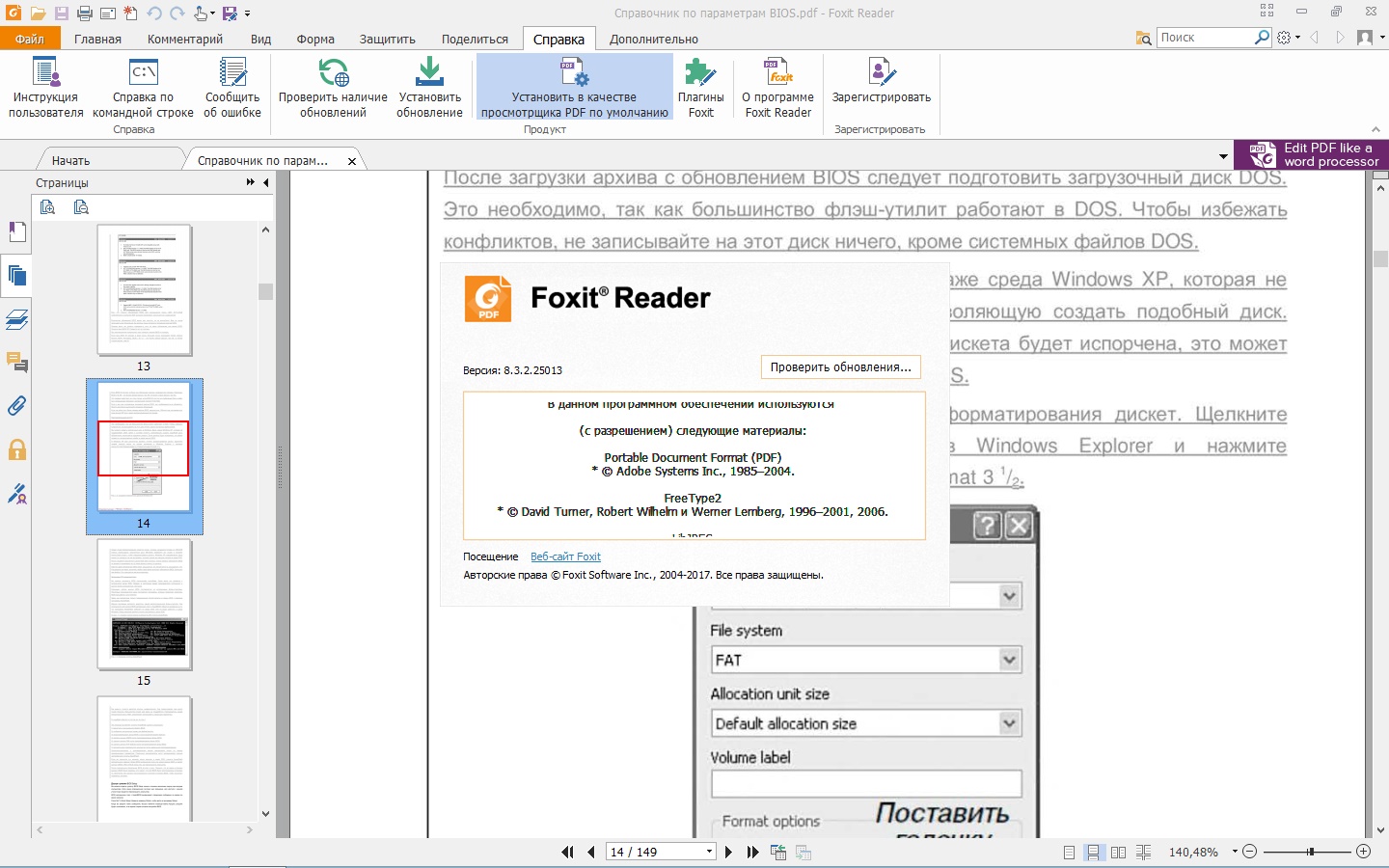Click the email envelope icon in quick toolbar

(x=107, y=14)
